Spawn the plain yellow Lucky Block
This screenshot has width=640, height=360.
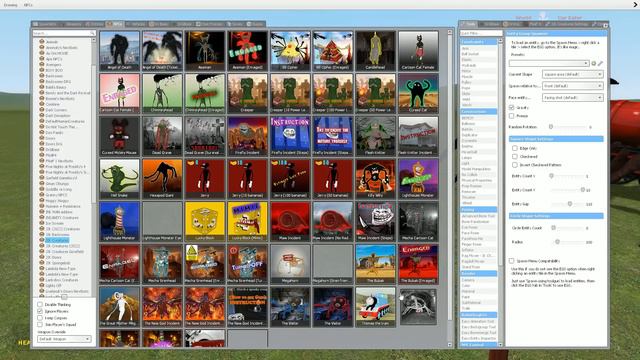(x=205, y=221)
